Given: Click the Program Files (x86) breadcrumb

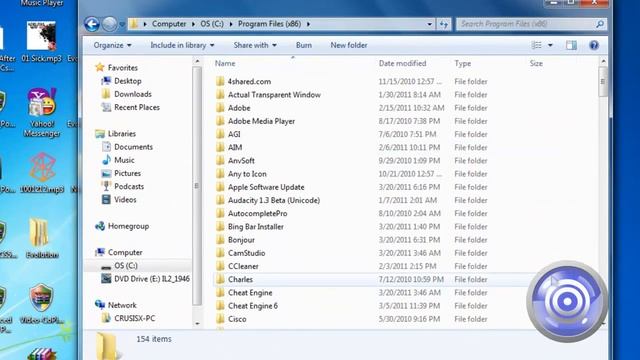Looking at the screenshot, I should point(269,24).
